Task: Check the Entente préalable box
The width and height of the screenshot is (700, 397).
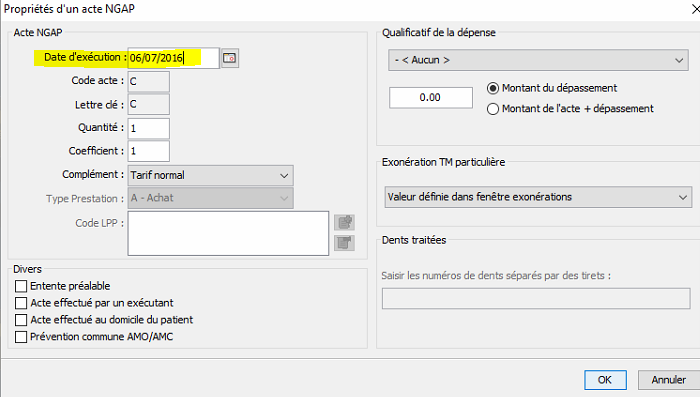Action: 21,286
